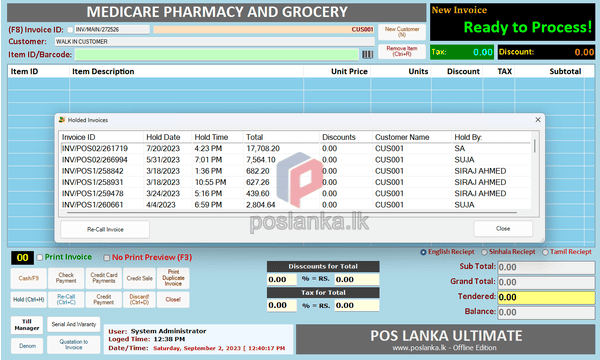
Task: Click the discount Rs. amount field
Action: coord(357,280)
